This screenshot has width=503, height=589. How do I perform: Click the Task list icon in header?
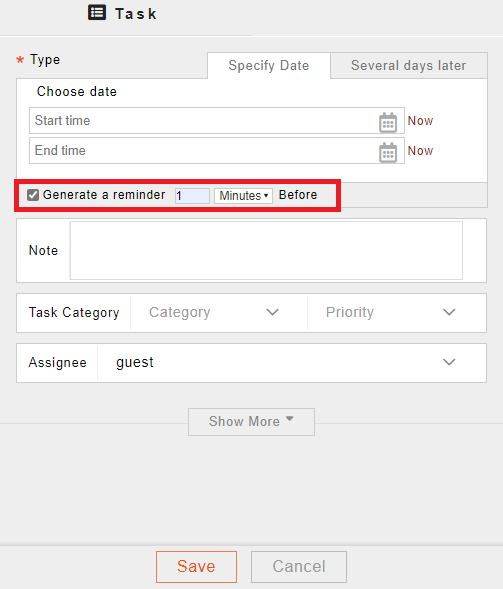point(97,12)
